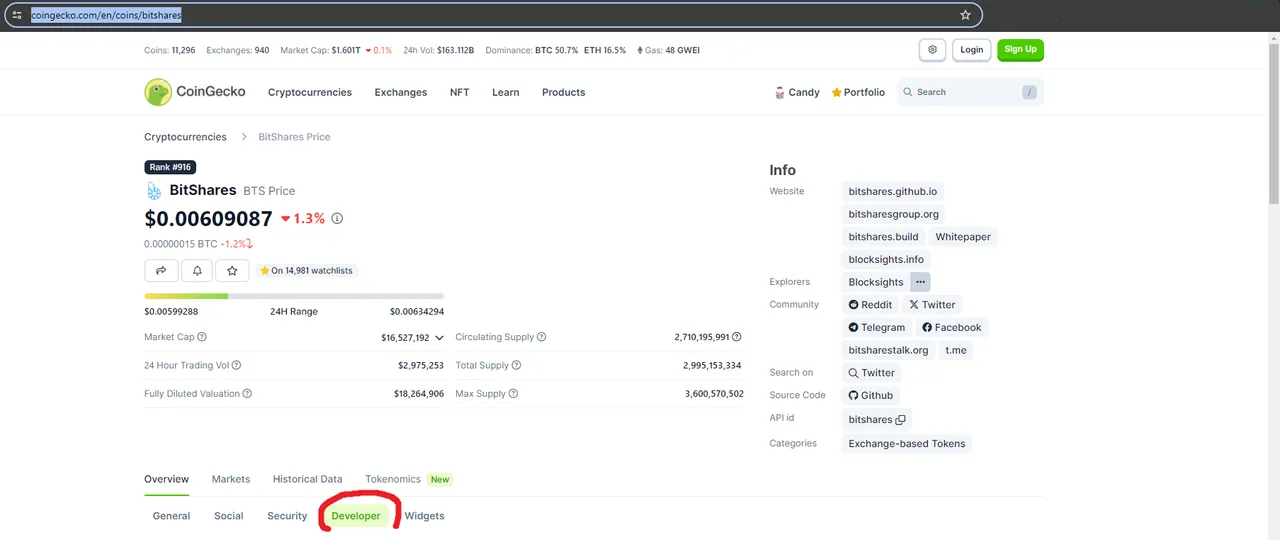Open bitshares.github.io website link
1280x540 pixels.
click(x=892, y=191)
